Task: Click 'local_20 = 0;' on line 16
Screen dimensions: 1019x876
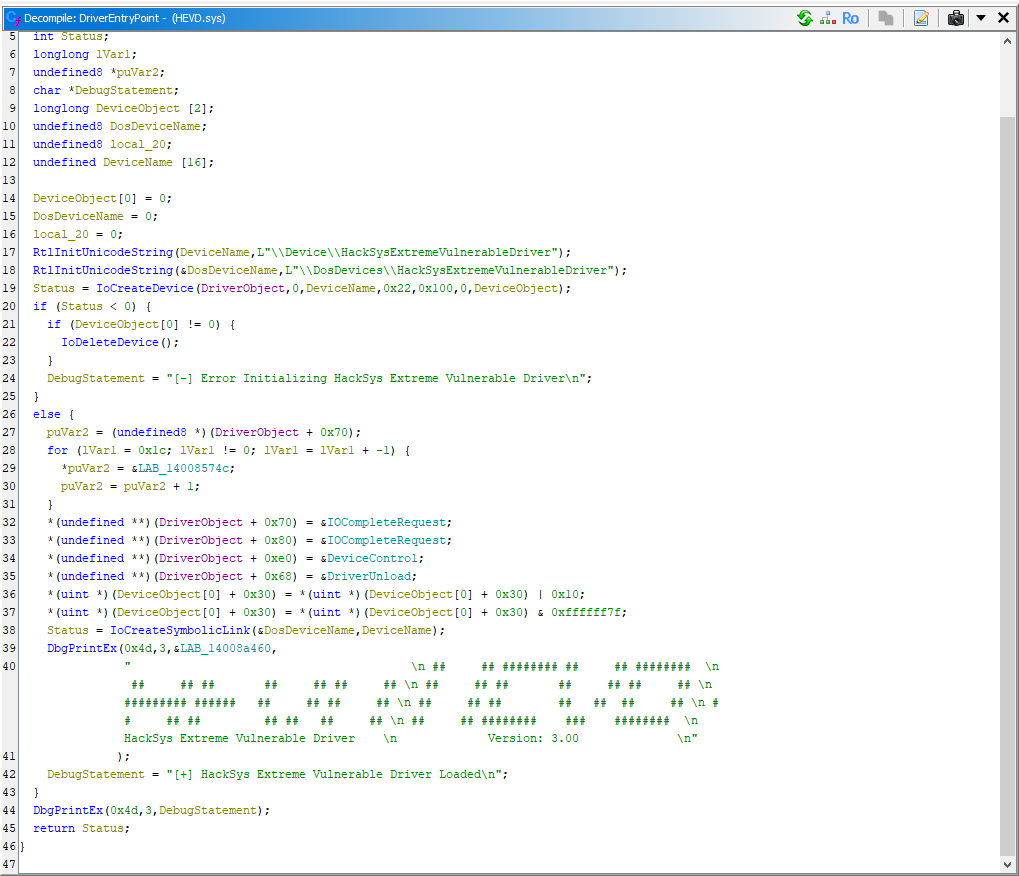Action: 78,235
